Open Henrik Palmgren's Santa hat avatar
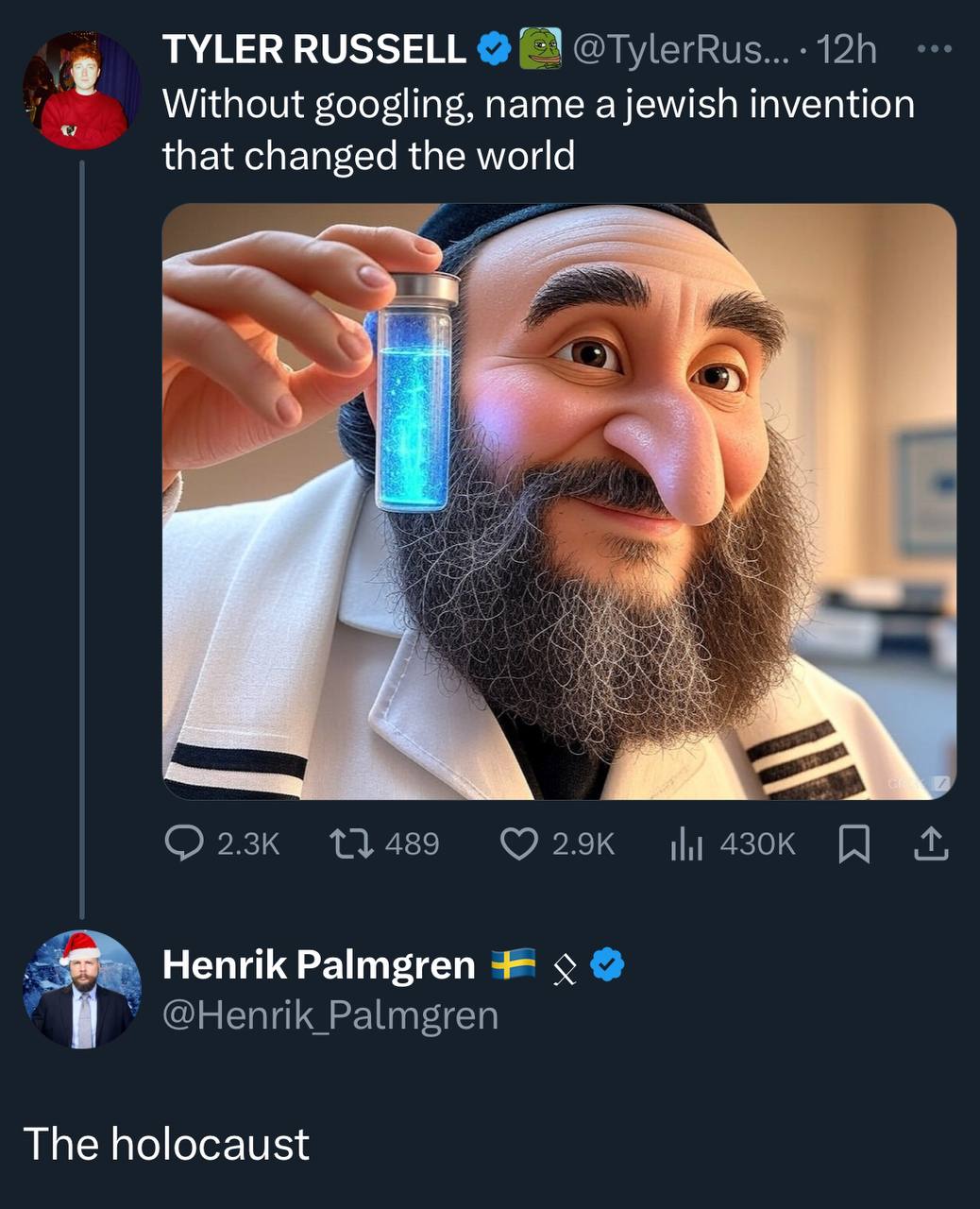The height and width of the screenshot is (1209, 980). pos(81,989)
